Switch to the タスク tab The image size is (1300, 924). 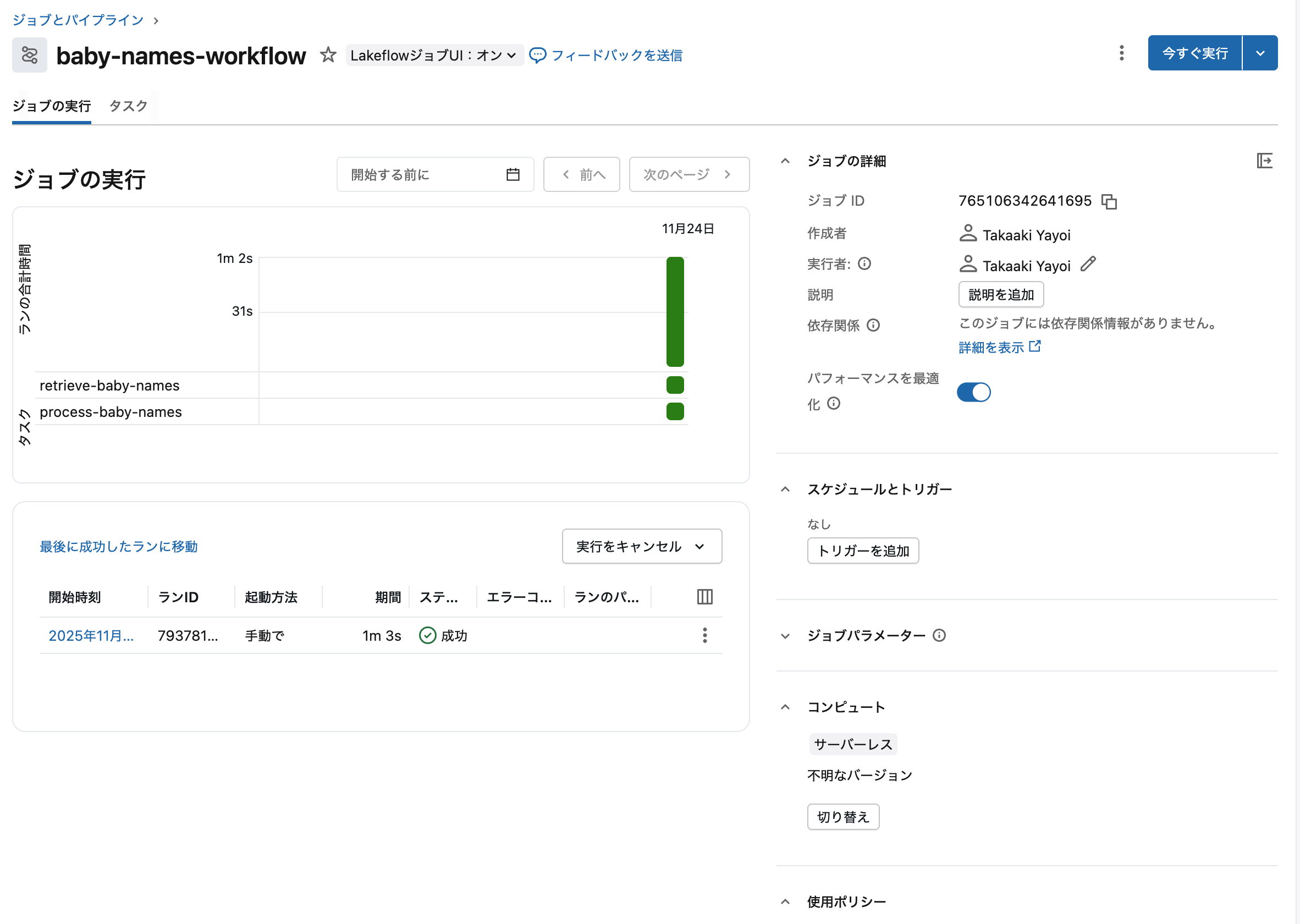(x=127, y=106)
